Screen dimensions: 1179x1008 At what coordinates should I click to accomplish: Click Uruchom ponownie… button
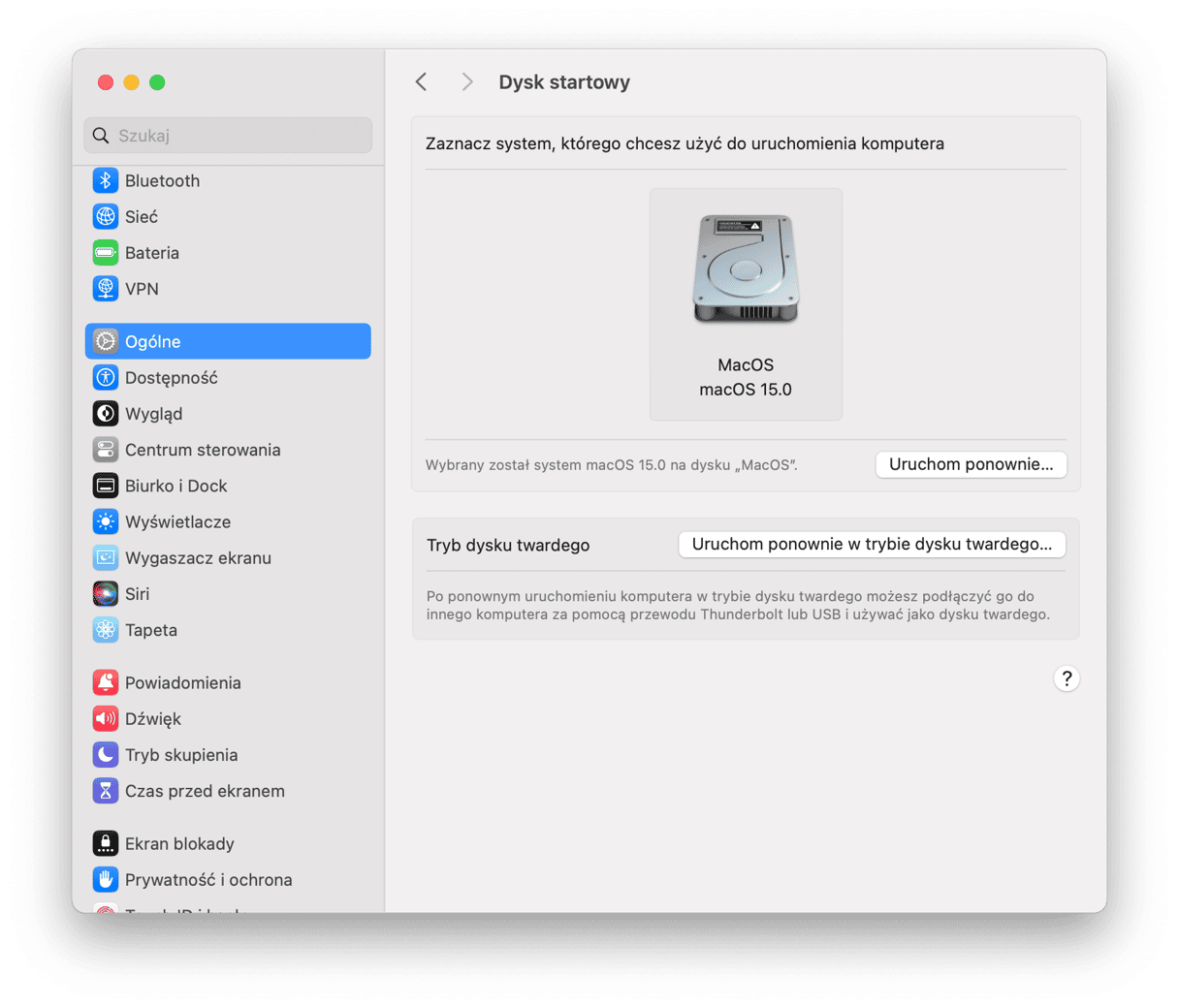point(971,464)
